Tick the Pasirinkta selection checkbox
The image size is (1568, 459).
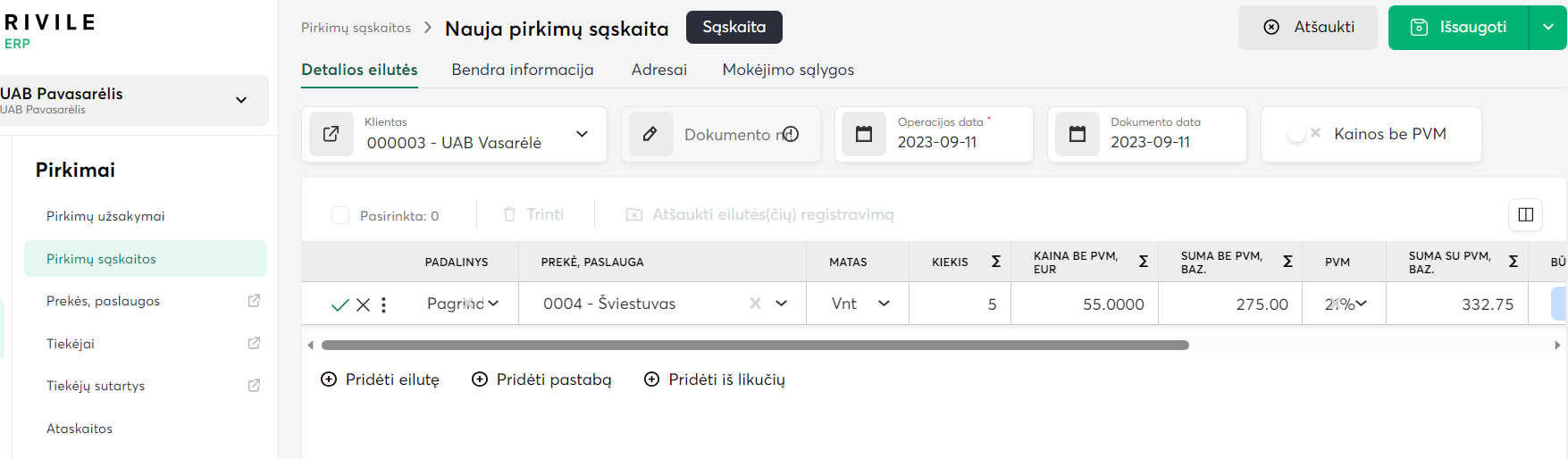pyautogui.click(x=340, y=215)
